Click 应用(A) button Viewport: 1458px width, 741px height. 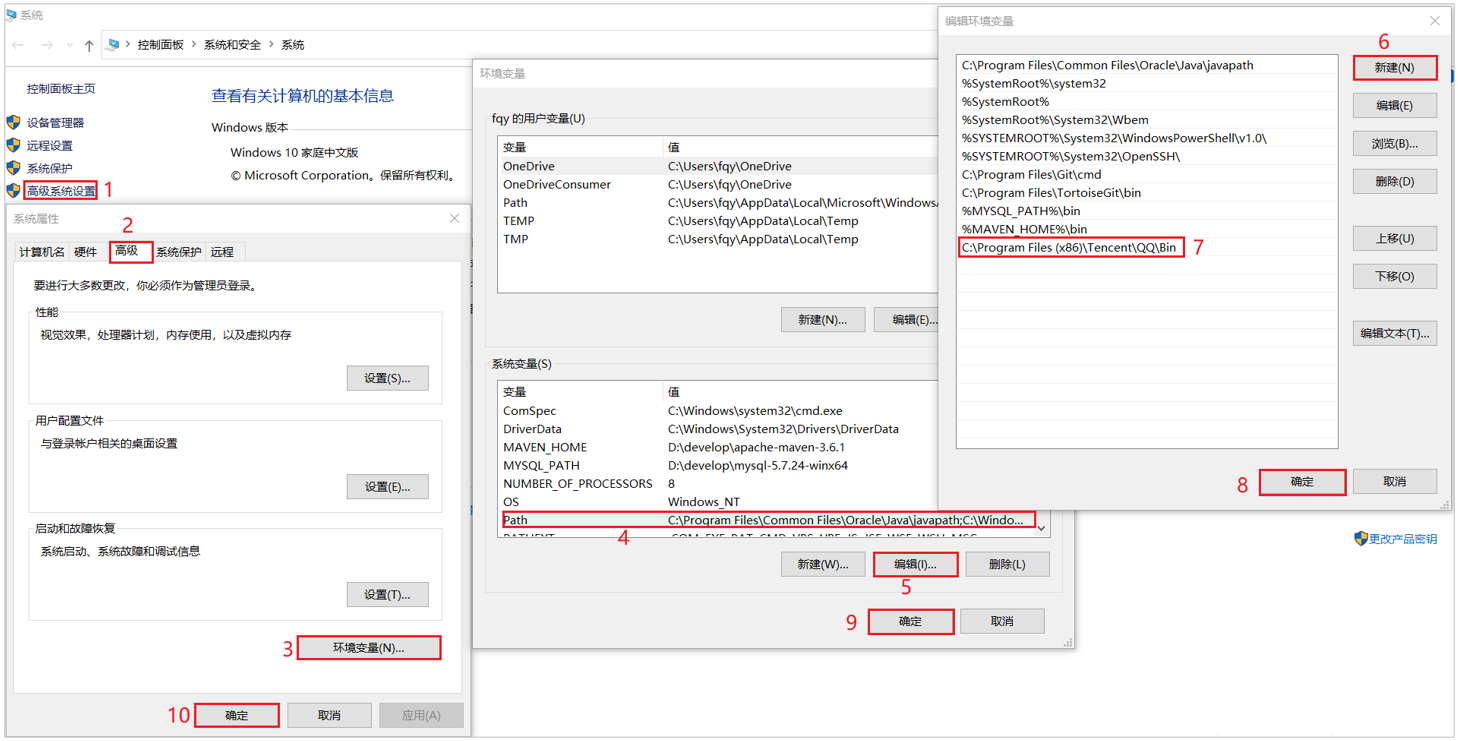[x=421, y=715]
